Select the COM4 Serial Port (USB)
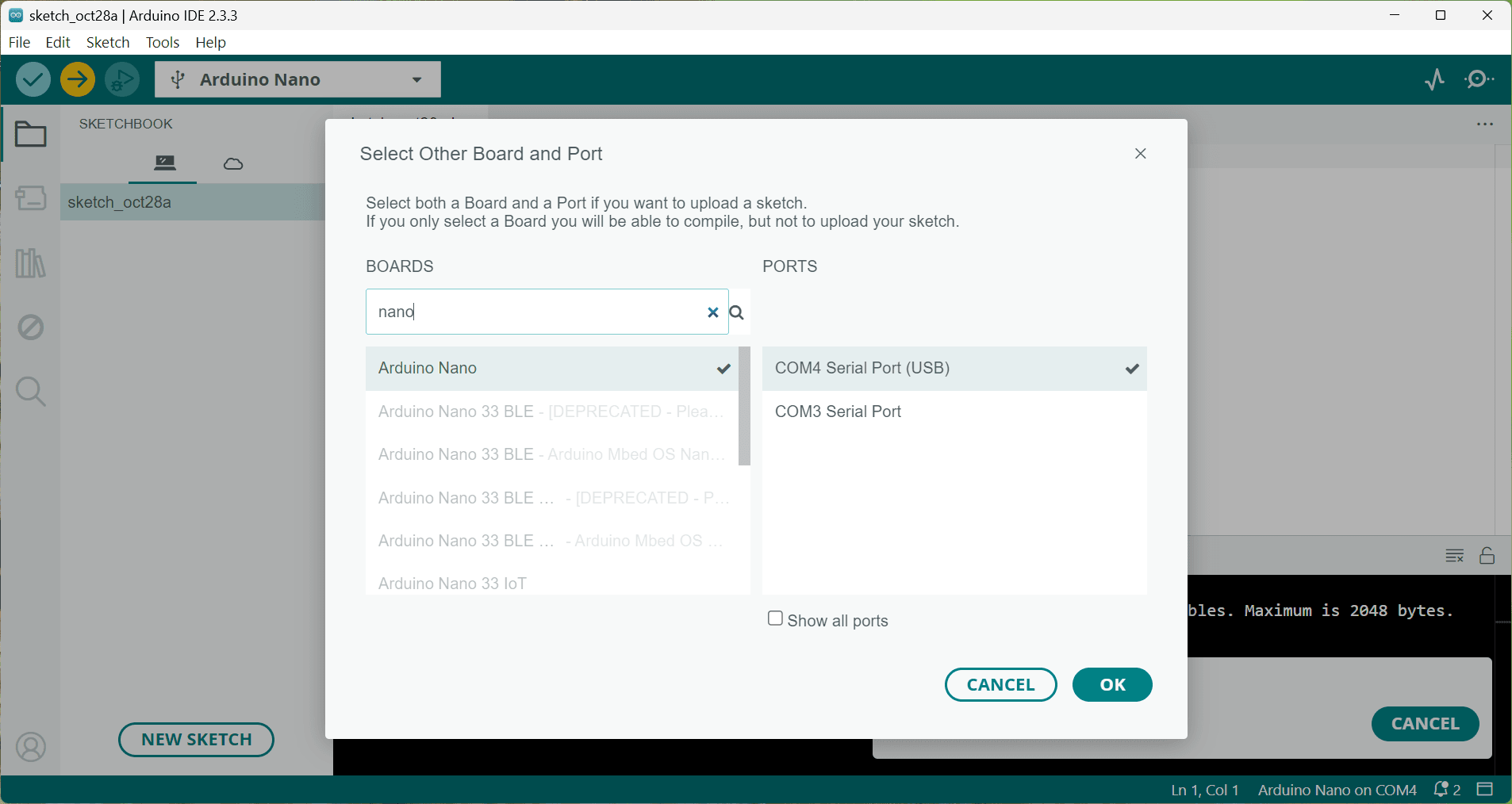 point(954,369)
